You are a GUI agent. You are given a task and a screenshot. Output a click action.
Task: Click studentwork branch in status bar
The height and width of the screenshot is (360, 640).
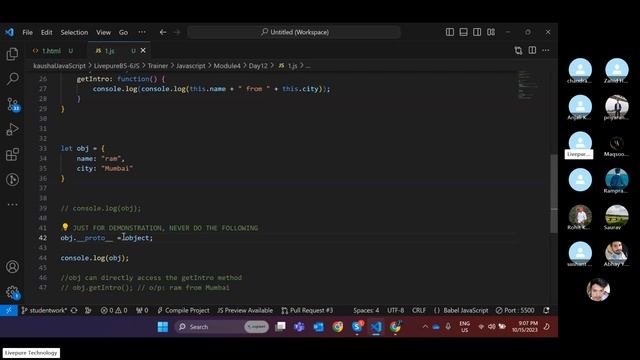coord(44,311)
